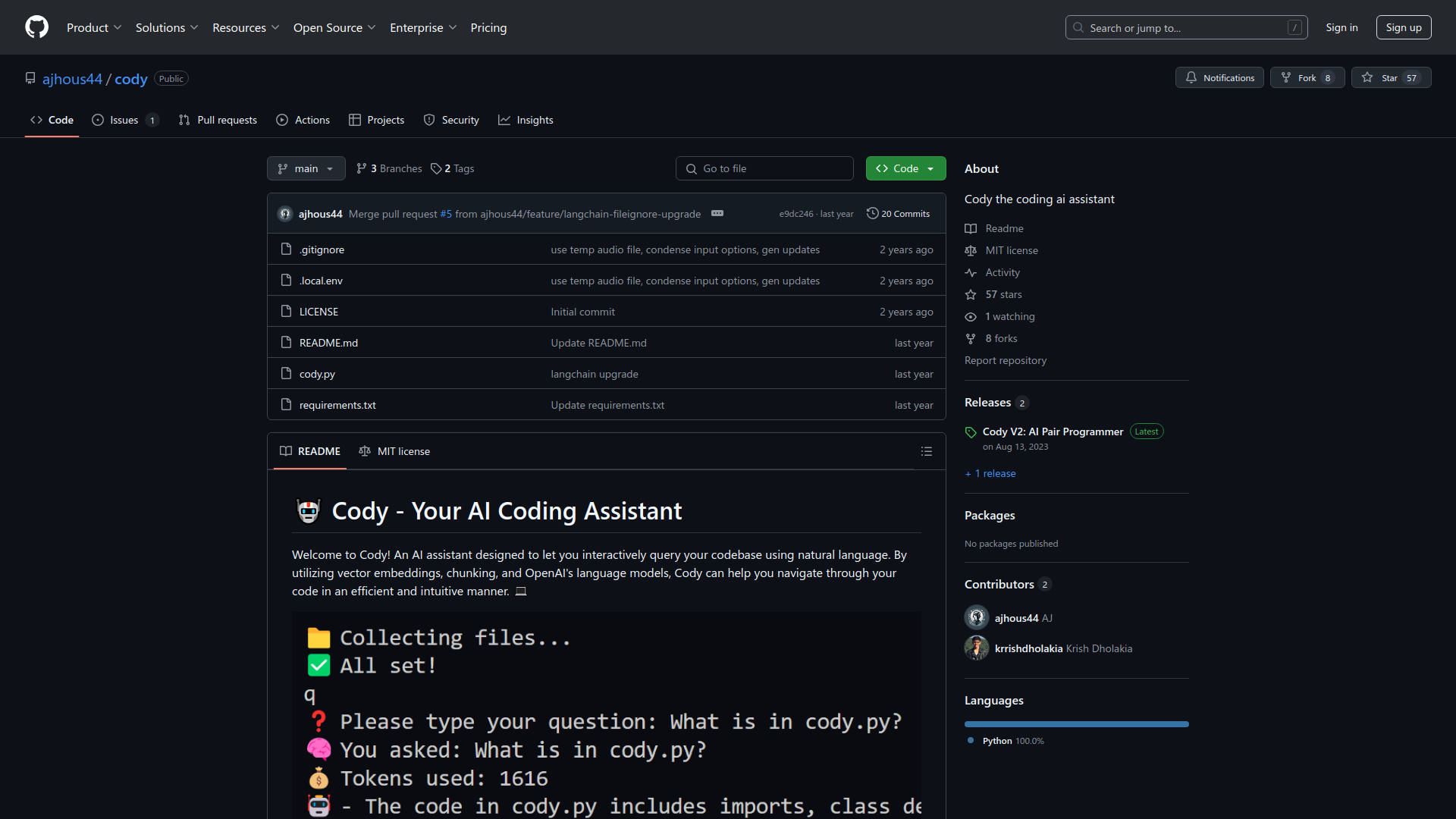Open the Resources dropdown

click(x=246, y=27)
